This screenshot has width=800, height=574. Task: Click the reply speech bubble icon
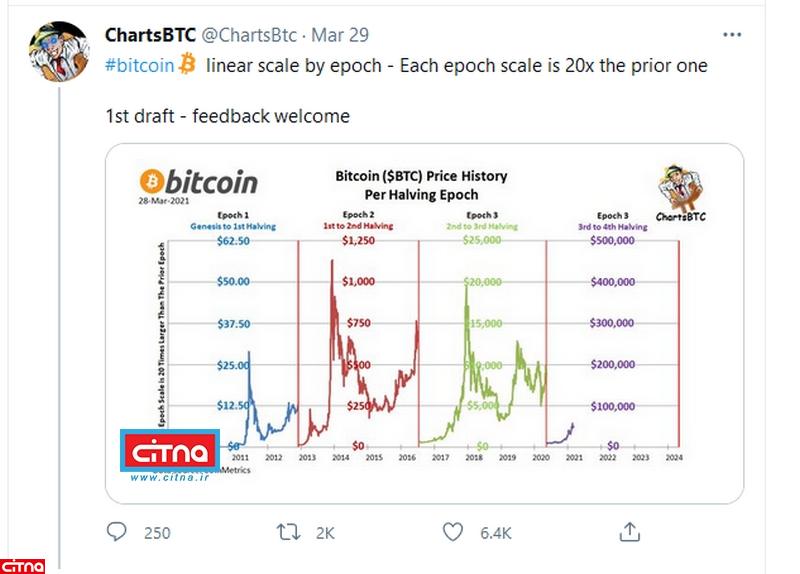117,532
